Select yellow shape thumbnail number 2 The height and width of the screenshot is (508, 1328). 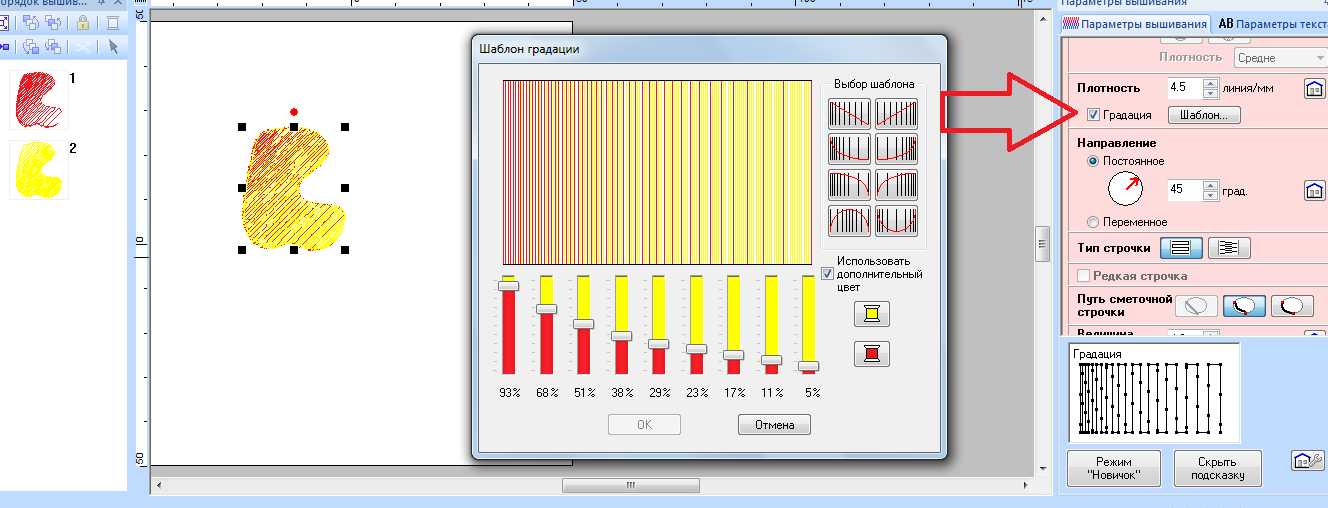39,170
